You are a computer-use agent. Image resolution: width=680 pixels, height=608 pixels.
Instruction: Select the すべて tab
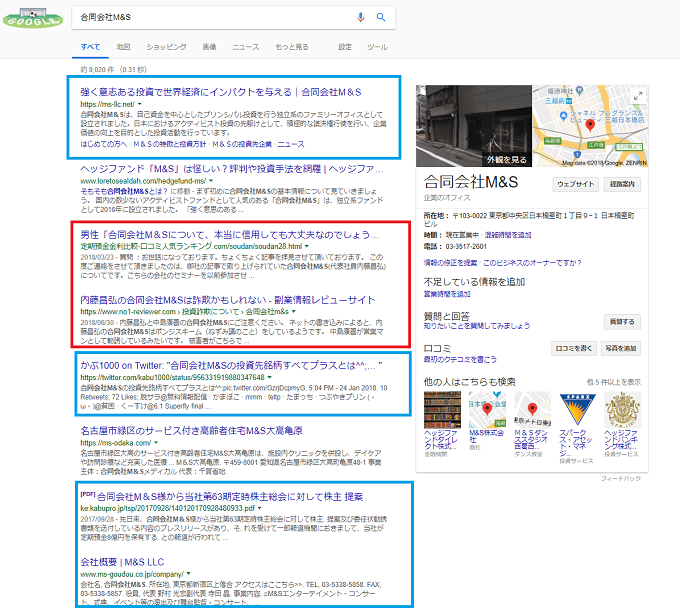[90, 47]
